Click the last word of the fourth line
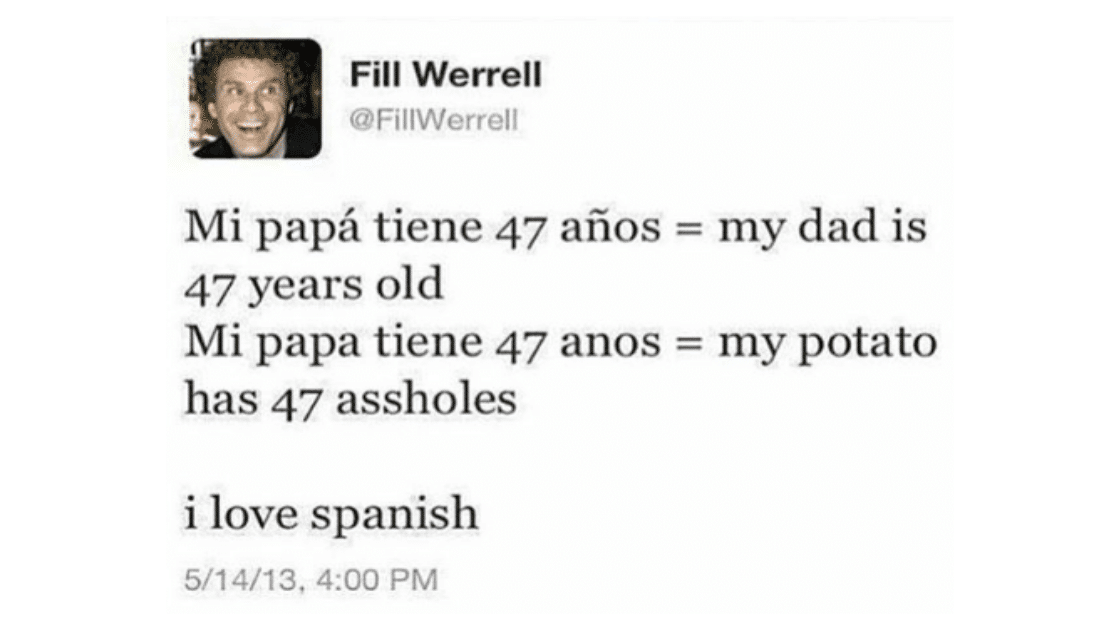The height and width of the screenshot is (630, 1120). pos(426,399)
